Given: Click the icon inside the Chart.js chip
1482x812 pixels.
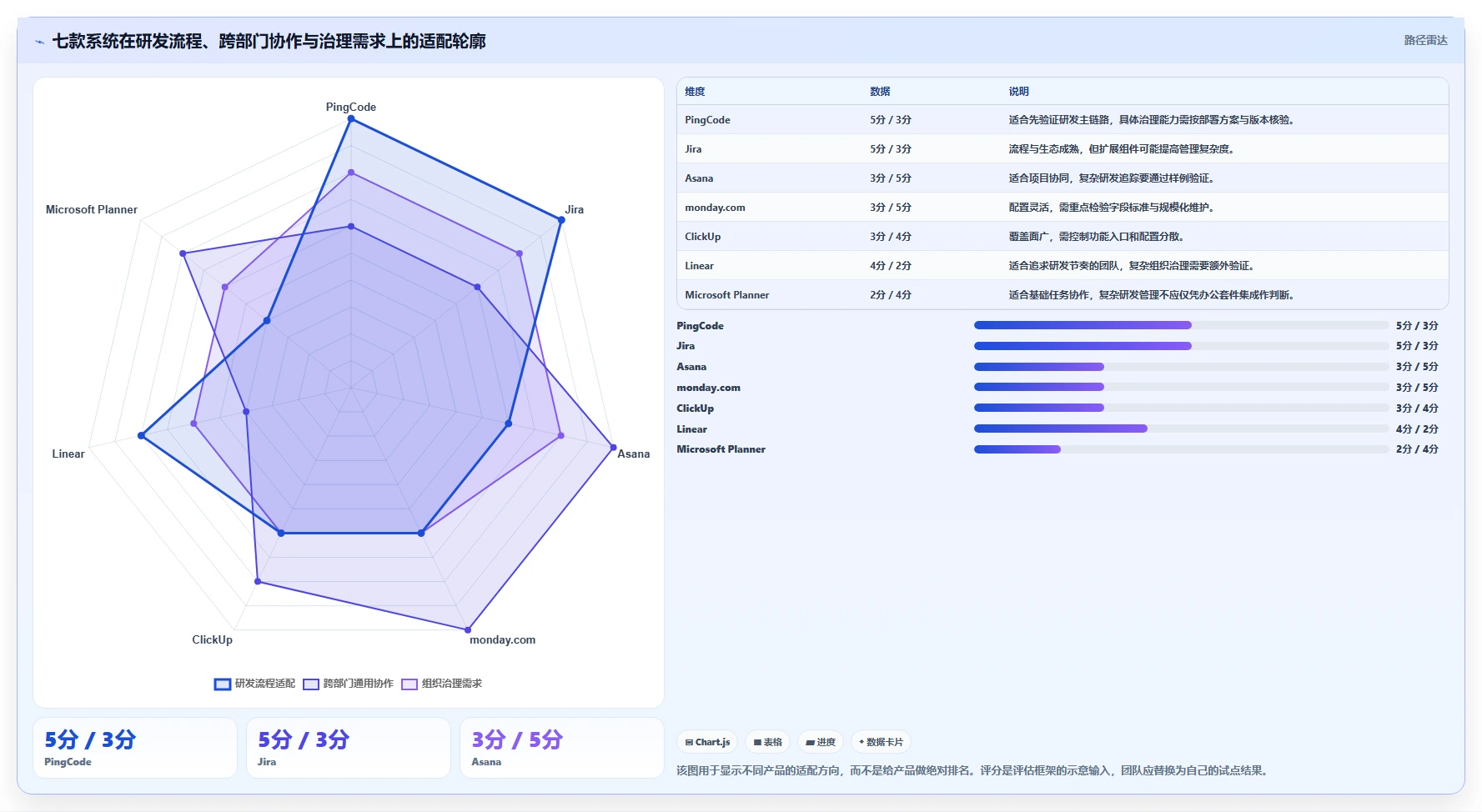Looking at the screenshot, I should pyautogui.click(x=689, y=742).
